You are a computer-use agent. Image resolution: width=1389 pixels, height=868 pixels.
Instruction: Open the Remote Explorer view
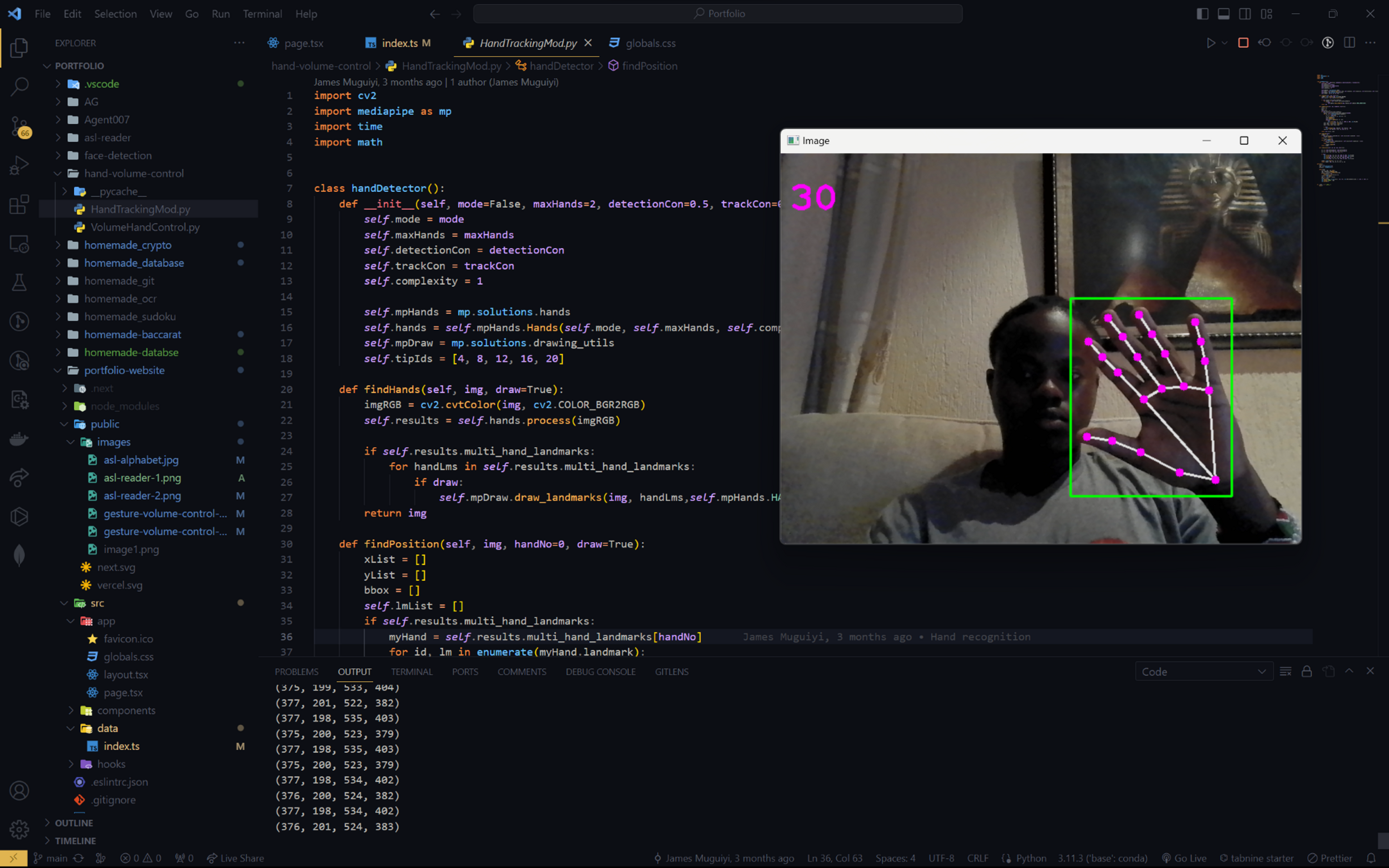(19, 244)
